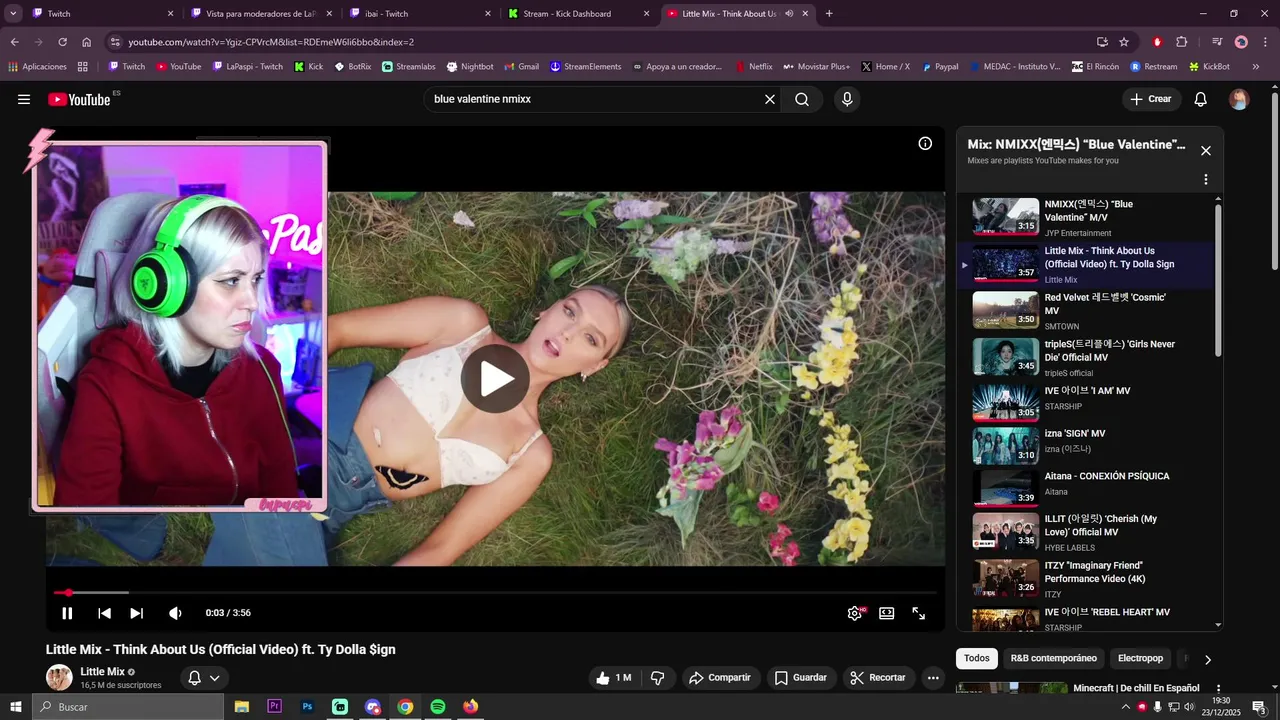
Task: Select the R&B contemporáneo filter chip
Action: (1054, 658)
